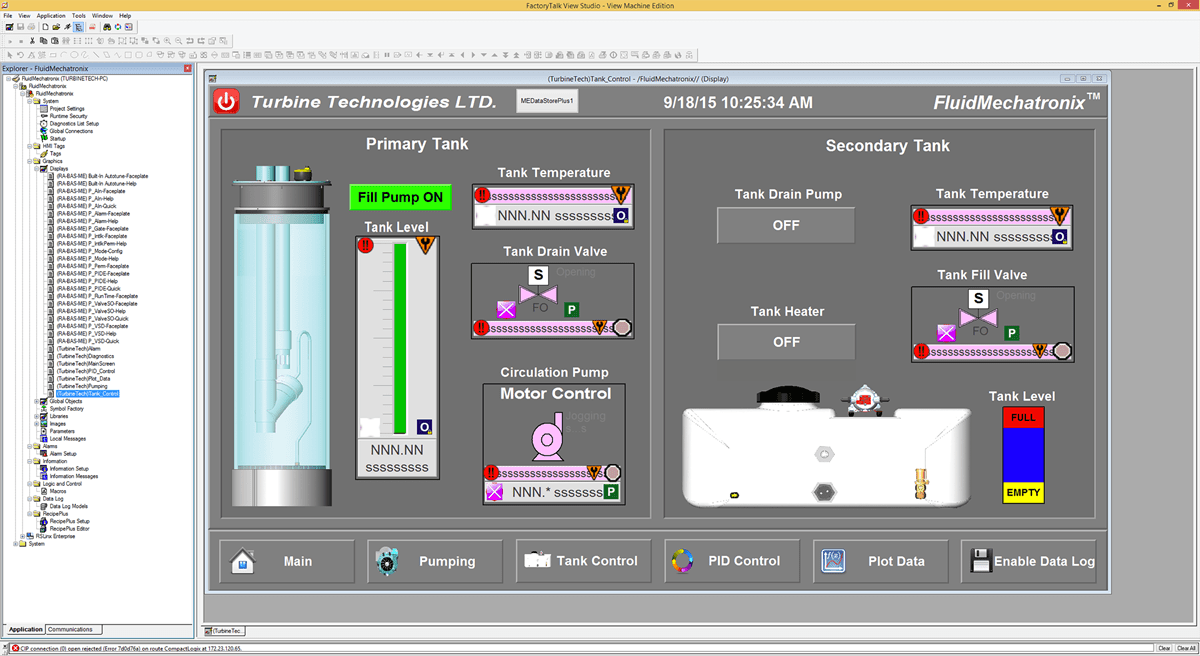Click the Primary Tank cylinder image
The height and width of the screenshot is (656, 1200).
282,335
